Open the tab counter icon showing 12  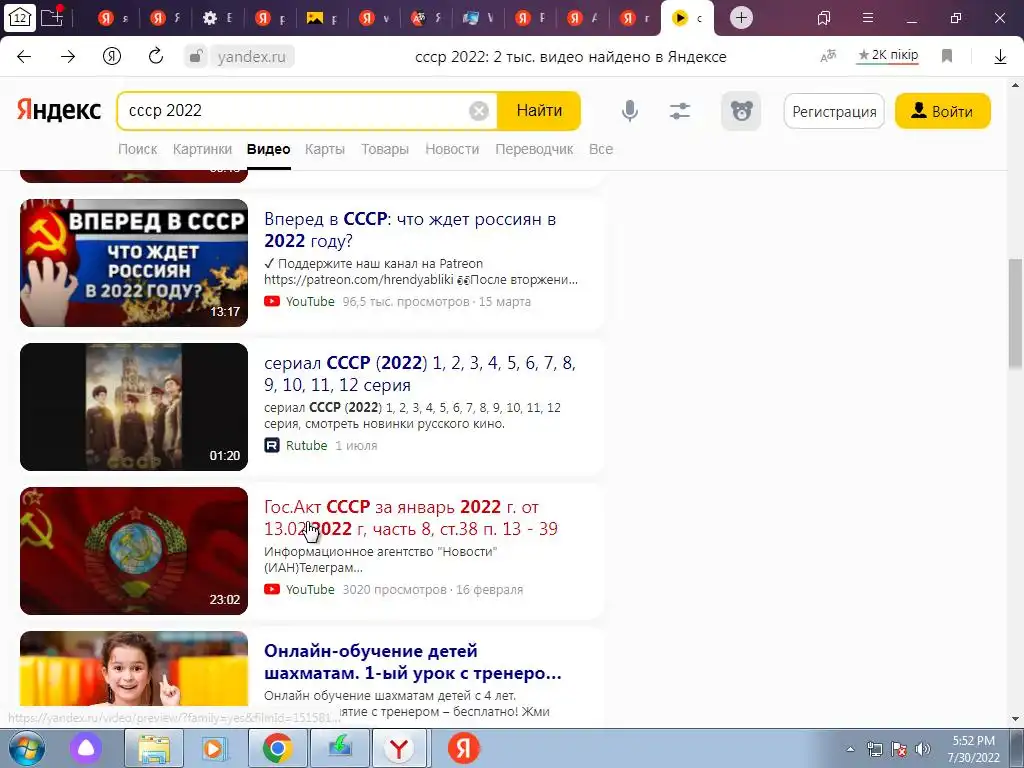point(20,17)
